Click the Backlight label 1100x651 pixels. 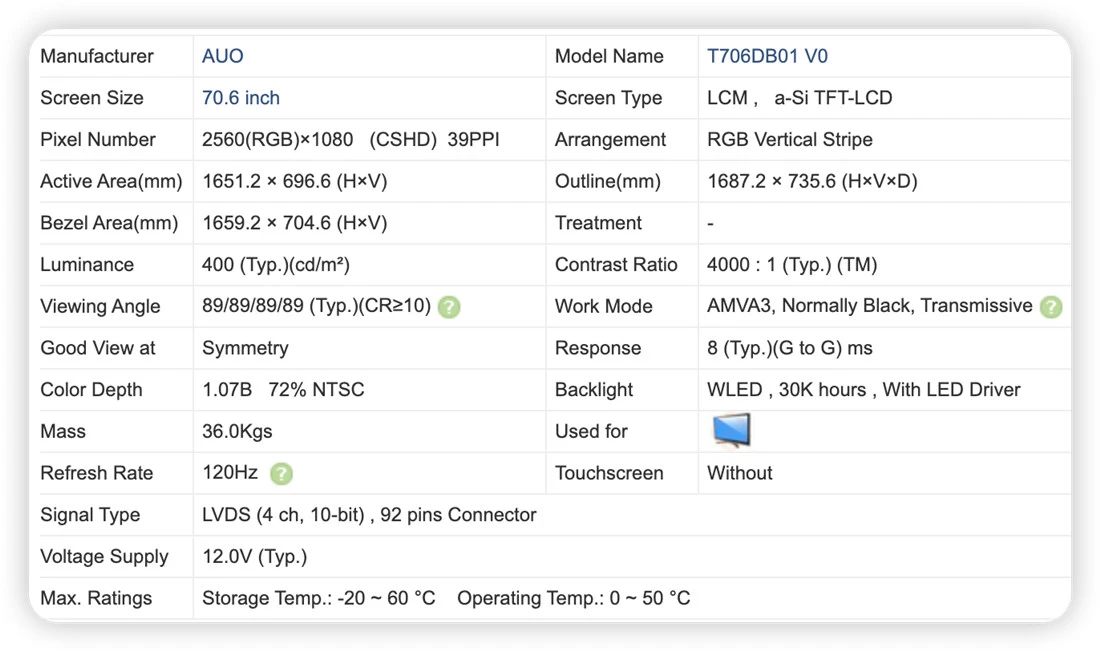click(x=593, y=390)
